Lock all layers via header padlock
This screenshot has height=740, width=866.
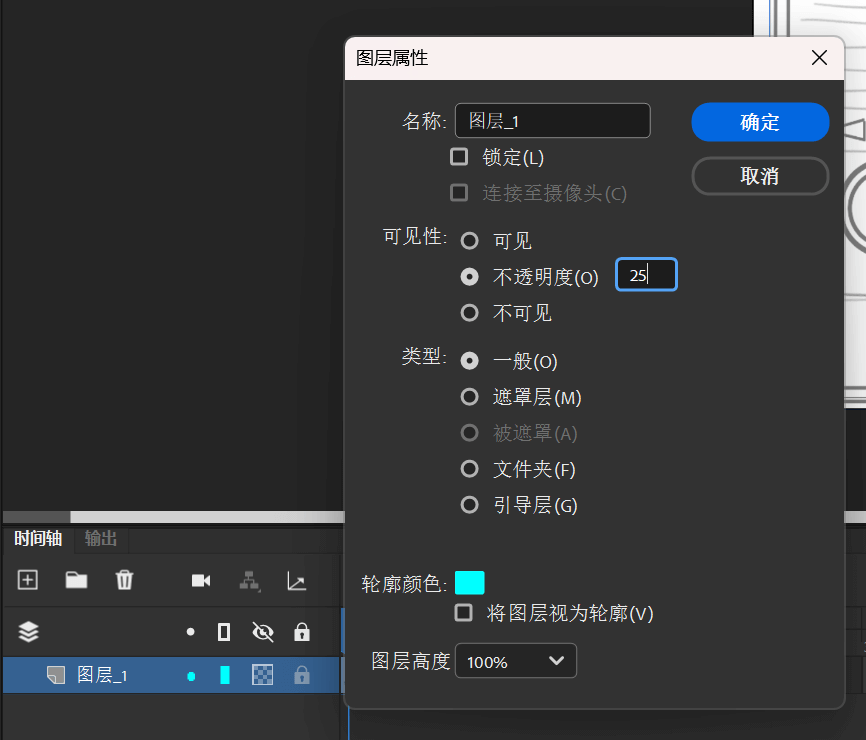[x=302, y=632]
